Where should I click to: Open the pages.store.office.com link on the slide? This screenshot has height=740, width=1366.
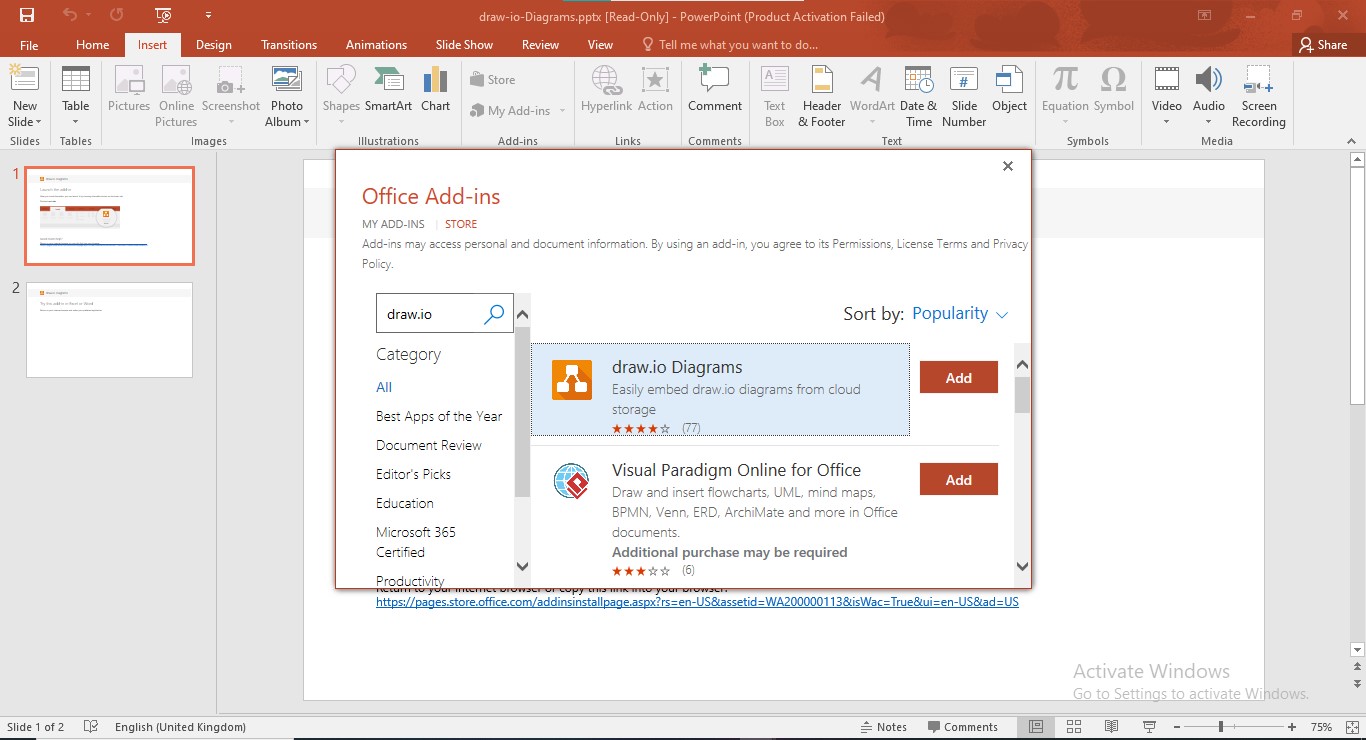697,602
